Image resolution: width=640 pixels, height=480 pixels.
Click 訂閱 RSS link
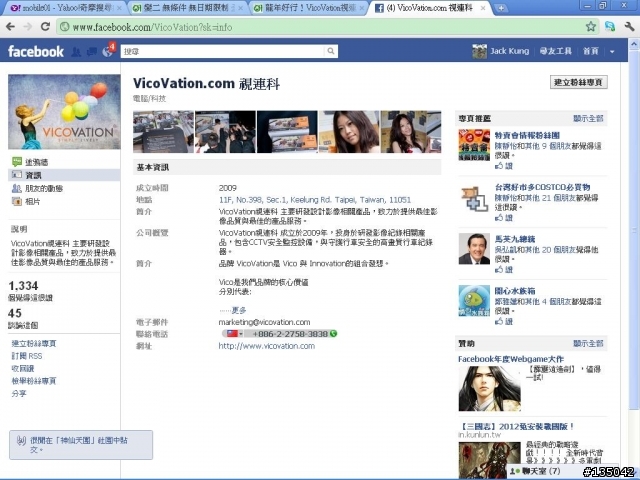[27, 356]
